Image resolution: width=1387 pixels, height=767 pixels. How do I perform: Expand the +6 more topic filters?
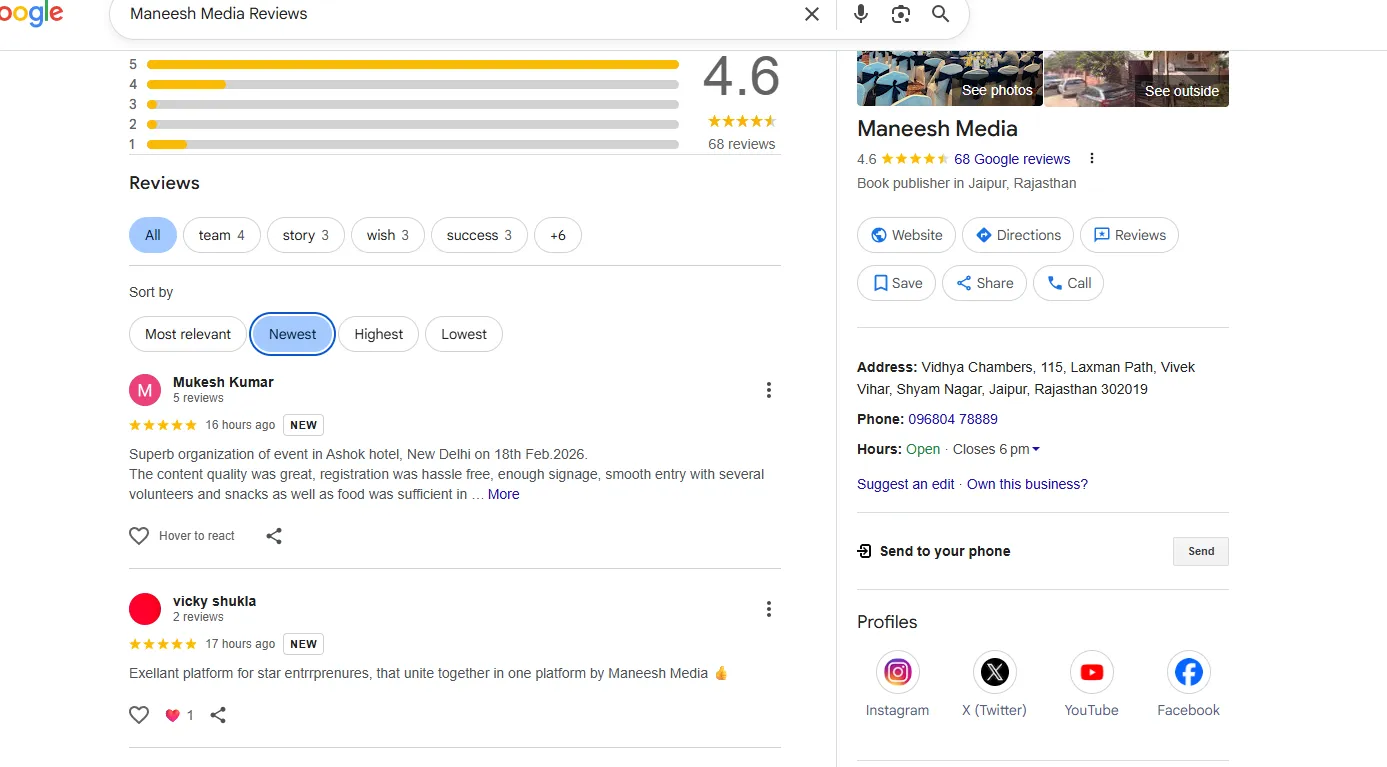557,235
